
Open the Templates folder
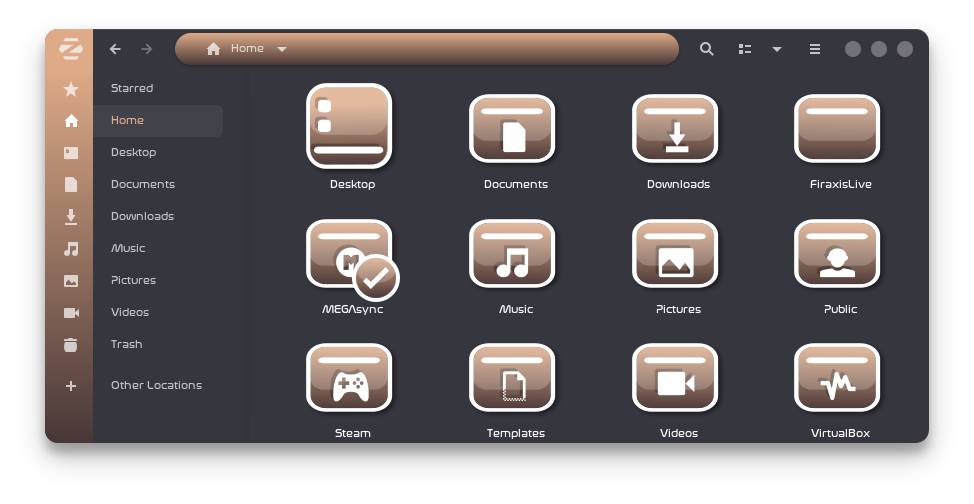point(512,377)
